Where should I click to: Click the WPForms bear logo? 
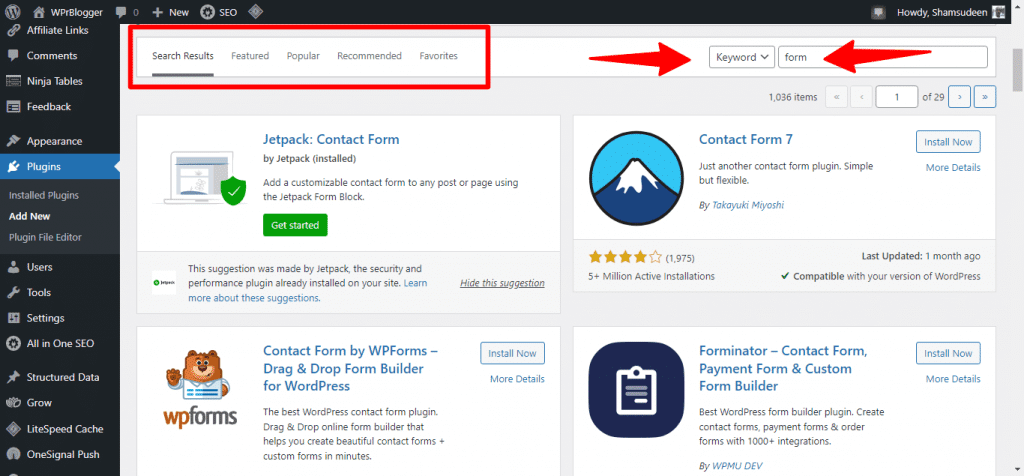[200, 388]
